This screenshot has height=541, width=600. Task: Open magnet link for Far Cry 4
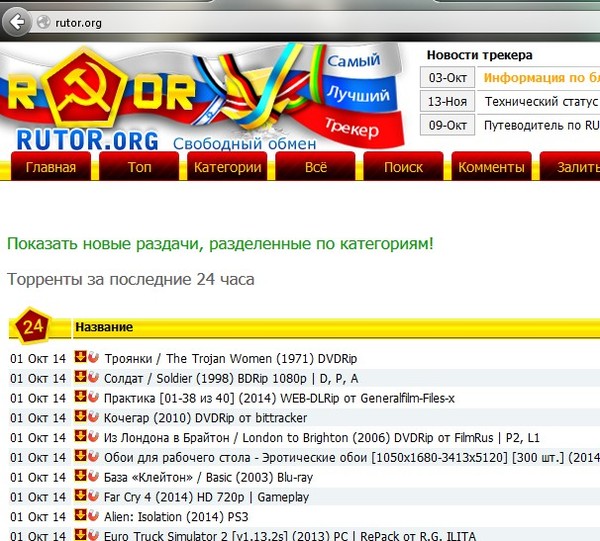point(93,496)
